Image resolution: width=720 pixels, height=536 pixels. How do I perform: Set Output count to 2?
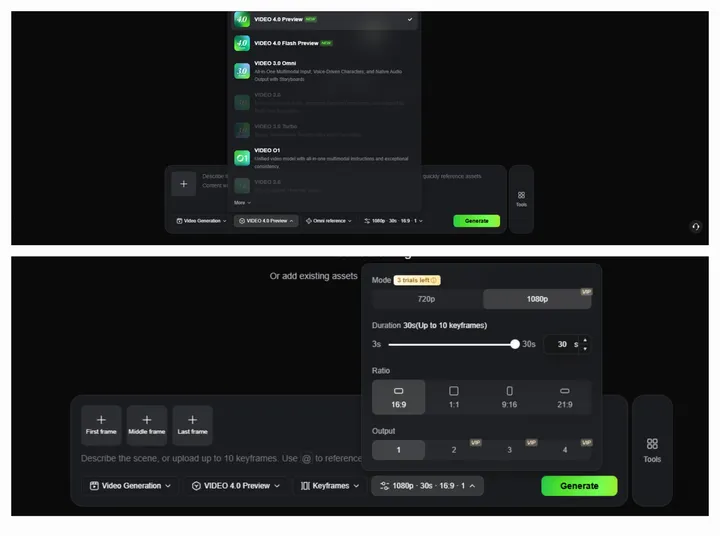pos(454,450)
